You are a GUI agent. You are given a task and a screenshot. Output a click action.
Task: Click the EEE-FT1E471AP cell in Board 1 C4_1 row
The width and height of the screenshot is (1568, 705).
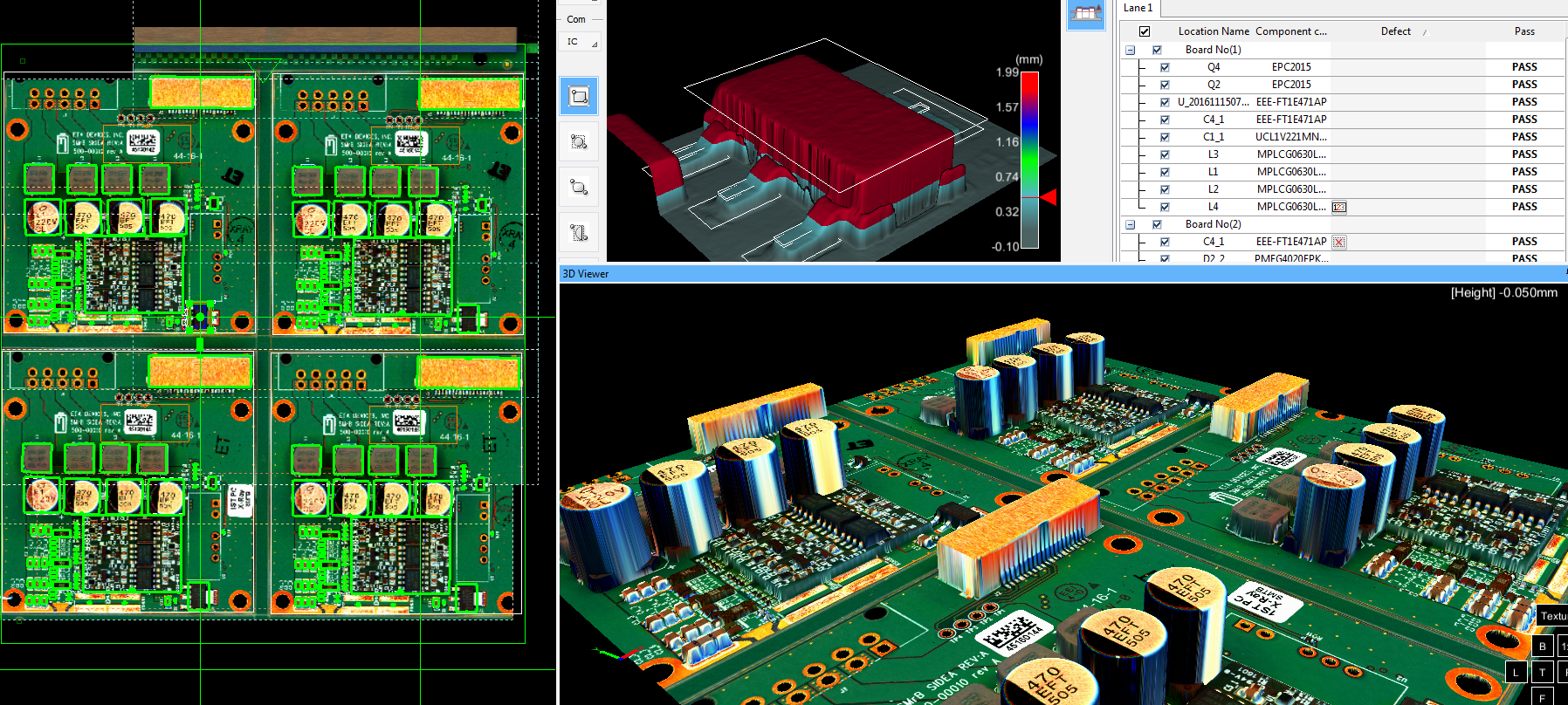coord(1291,120)
